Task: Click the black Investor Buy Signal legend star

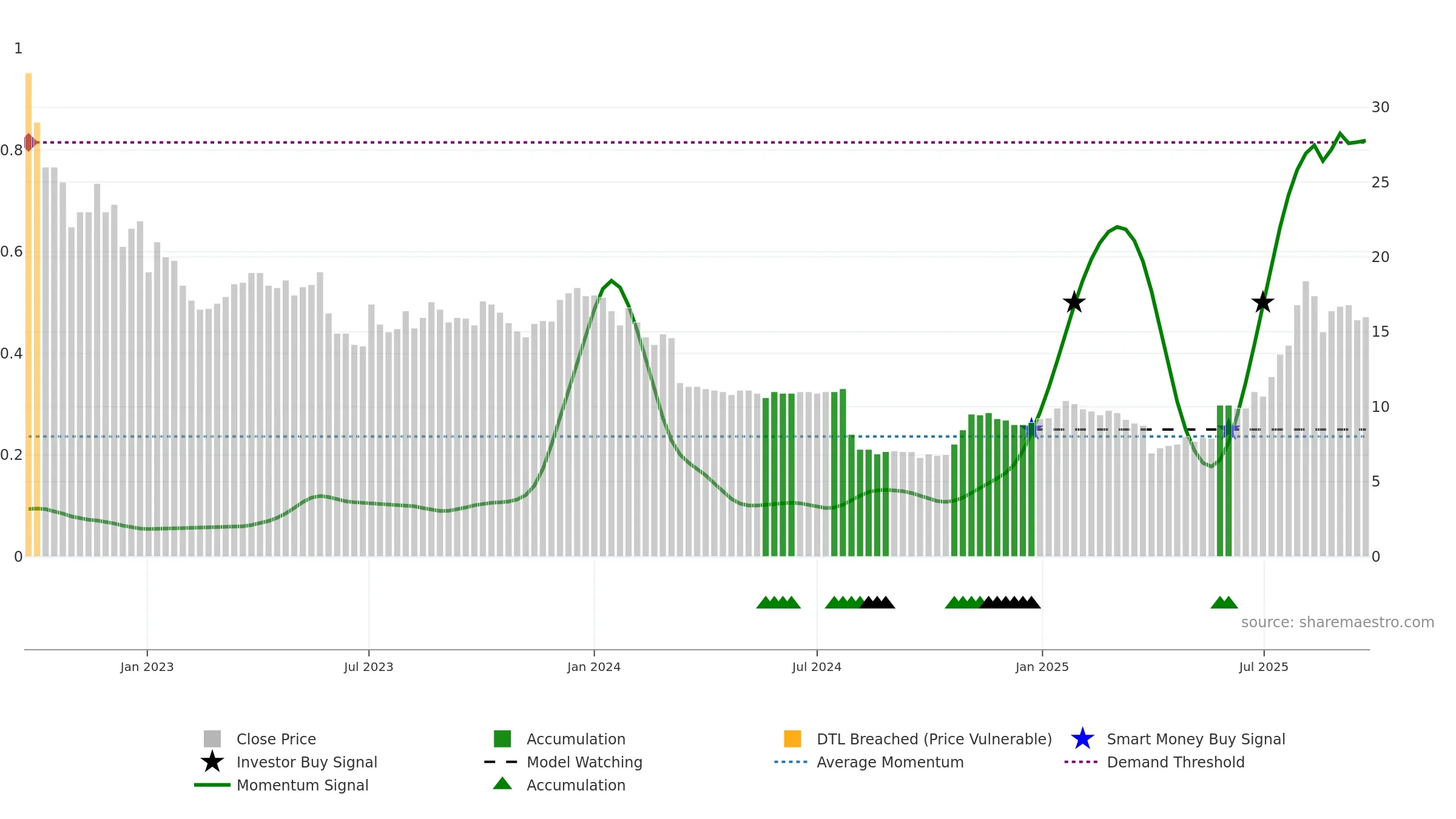Action: (212, 762)
